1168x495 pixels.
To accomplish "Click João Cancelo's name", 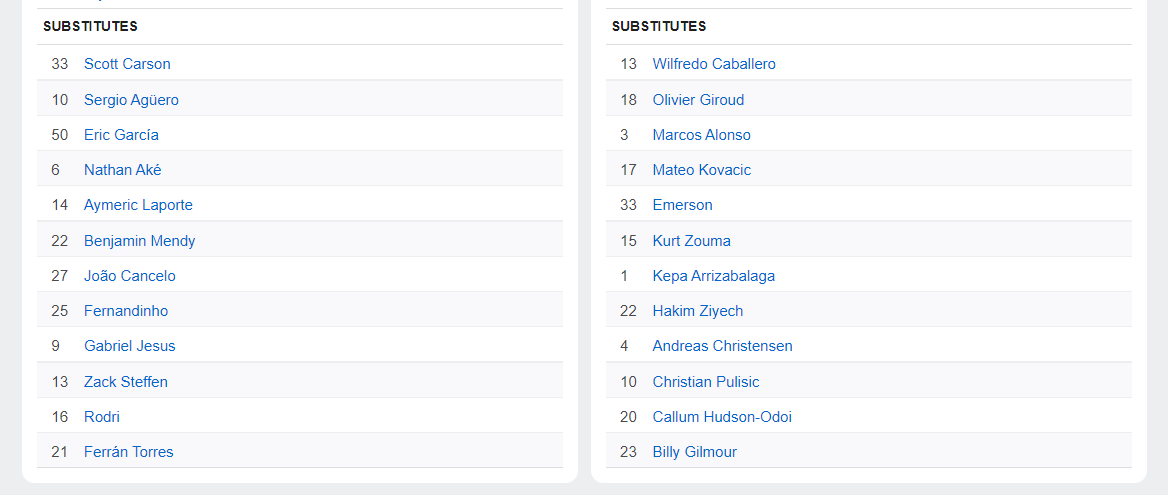I will coord(129,276).
